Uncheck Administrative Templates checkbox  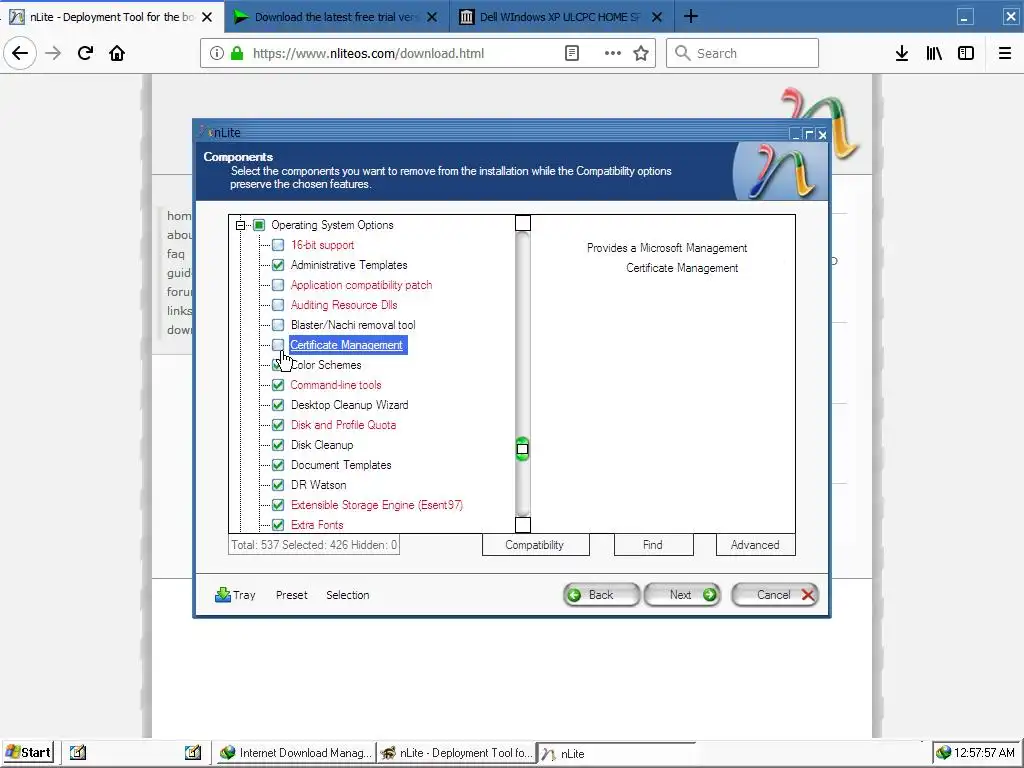tap(278, 265)
